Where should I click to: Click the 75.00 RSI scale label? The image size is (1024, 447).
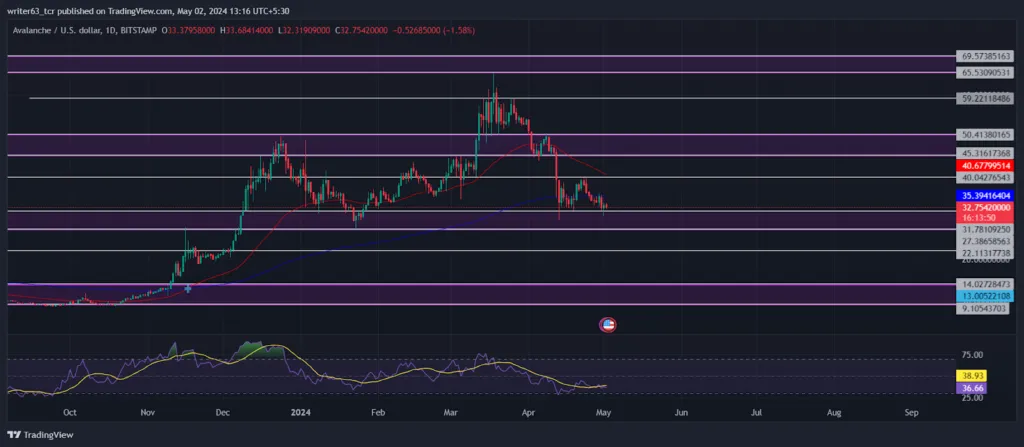coord(972,355)
